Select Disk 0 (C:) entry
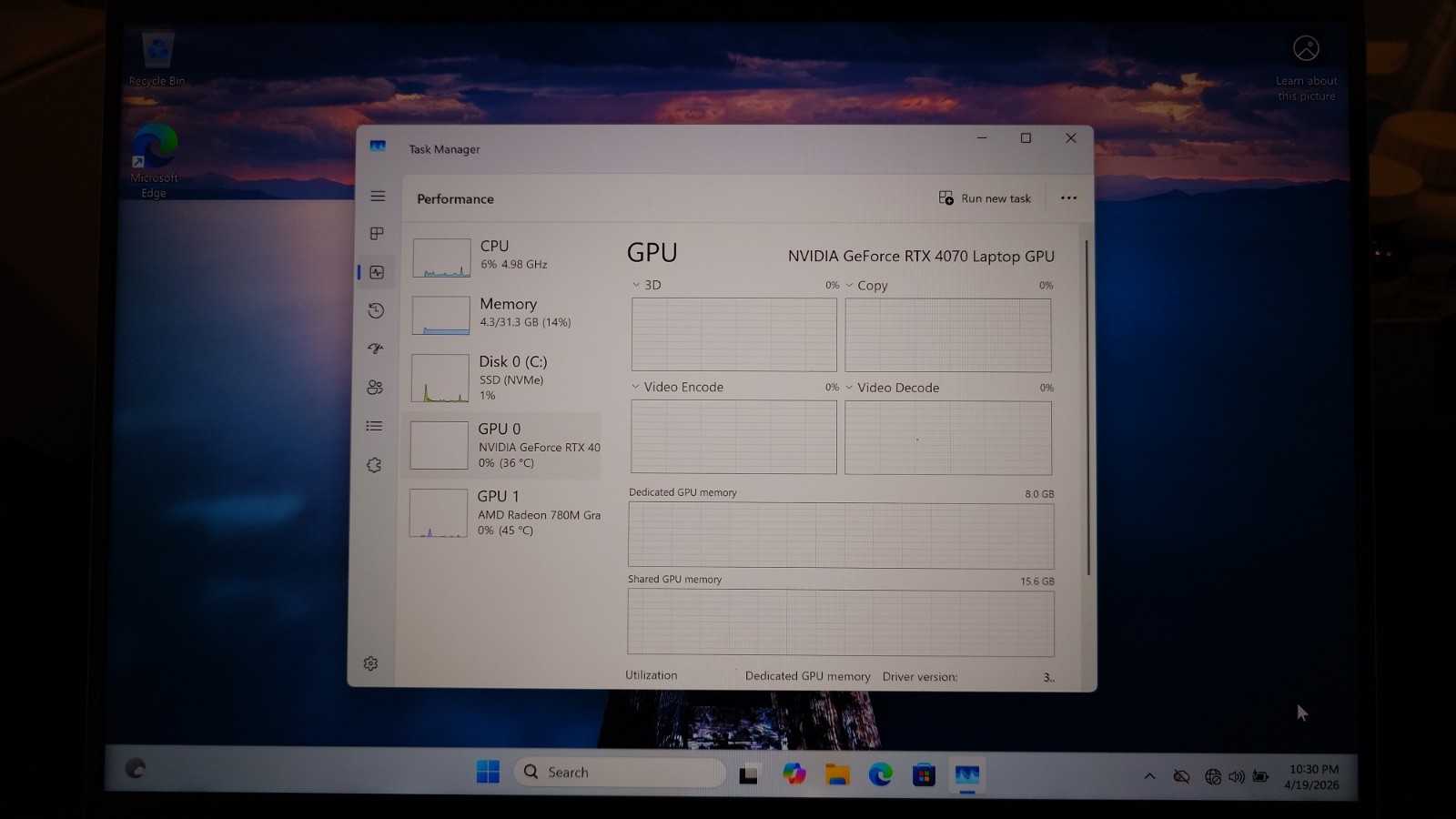Viewport: 1456px width, 819px height. 504,378
